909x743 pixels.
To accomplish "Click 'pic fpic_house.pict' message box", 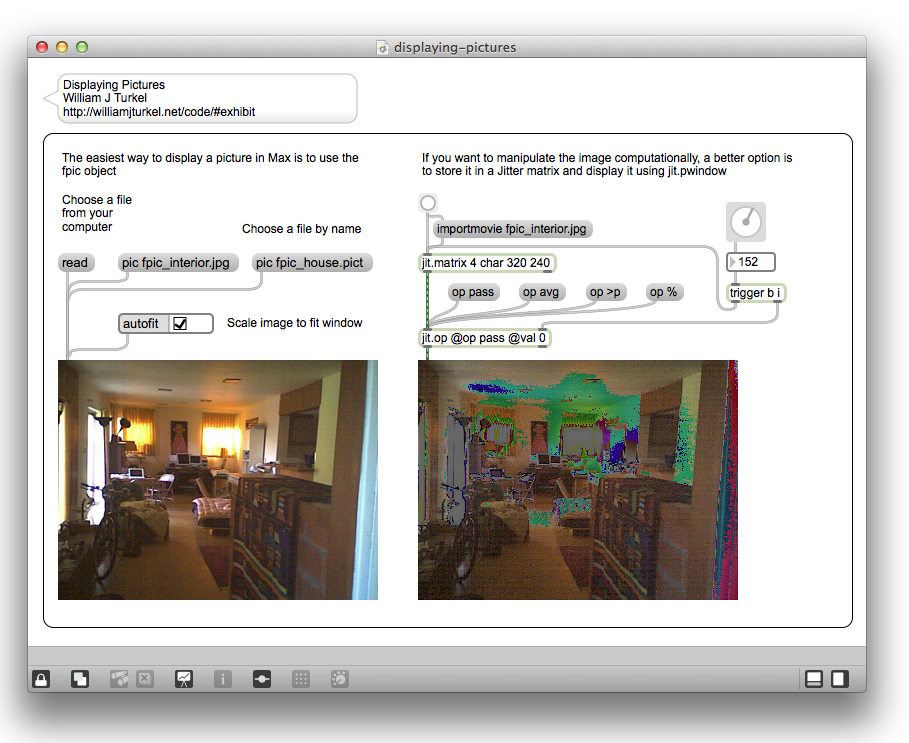I will tap(312, 263).
